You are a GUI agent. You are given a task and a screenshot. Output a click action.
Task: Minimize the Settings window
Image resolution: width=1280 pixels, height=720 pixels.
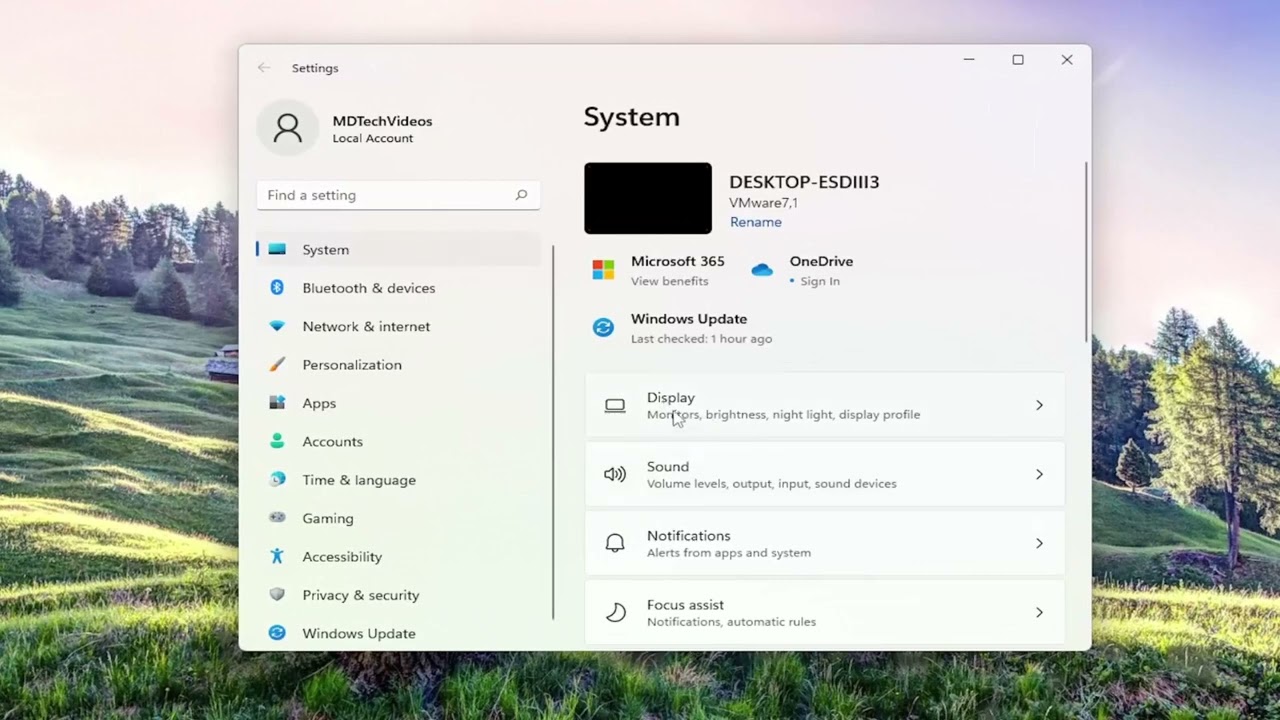pyautogui.click(x=969, y=60)
